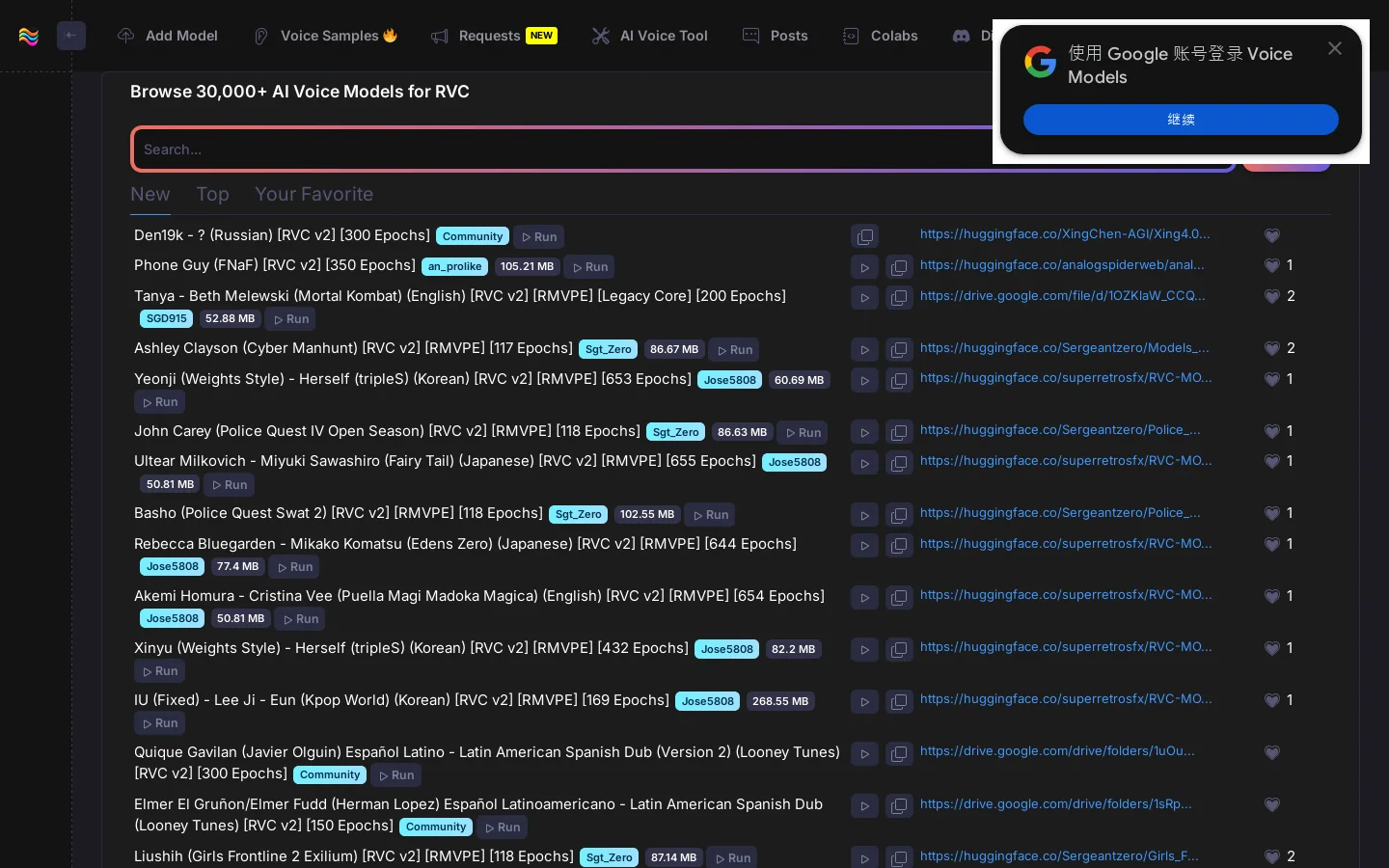Image resolution: width=1389 pixels, height=868 pixels.
Task: Open the Requests page marked NEW
Action: pyautogui.click(x=494, y=36)
